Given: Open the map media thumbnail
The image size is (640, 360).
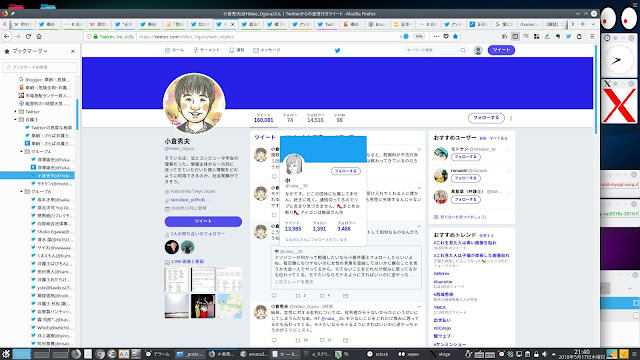Looking at the screenshot, I should coord(229,306).
